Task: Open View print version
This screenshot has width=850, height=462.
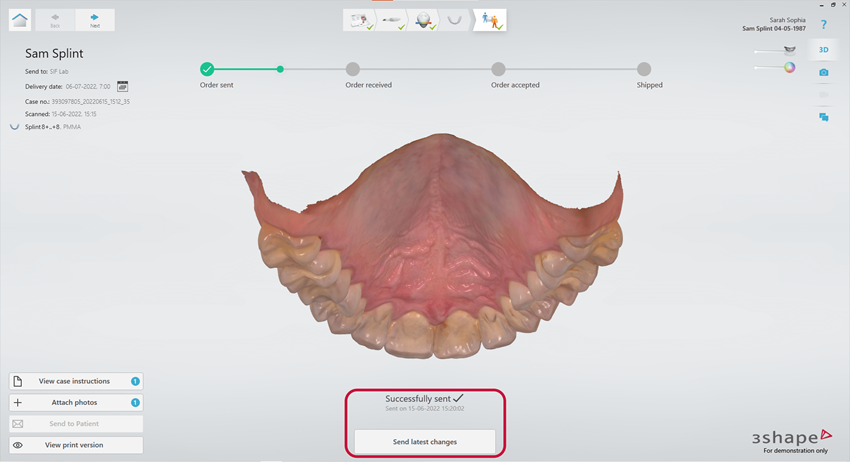Action: pyautogui.click(x=76, y=445)
